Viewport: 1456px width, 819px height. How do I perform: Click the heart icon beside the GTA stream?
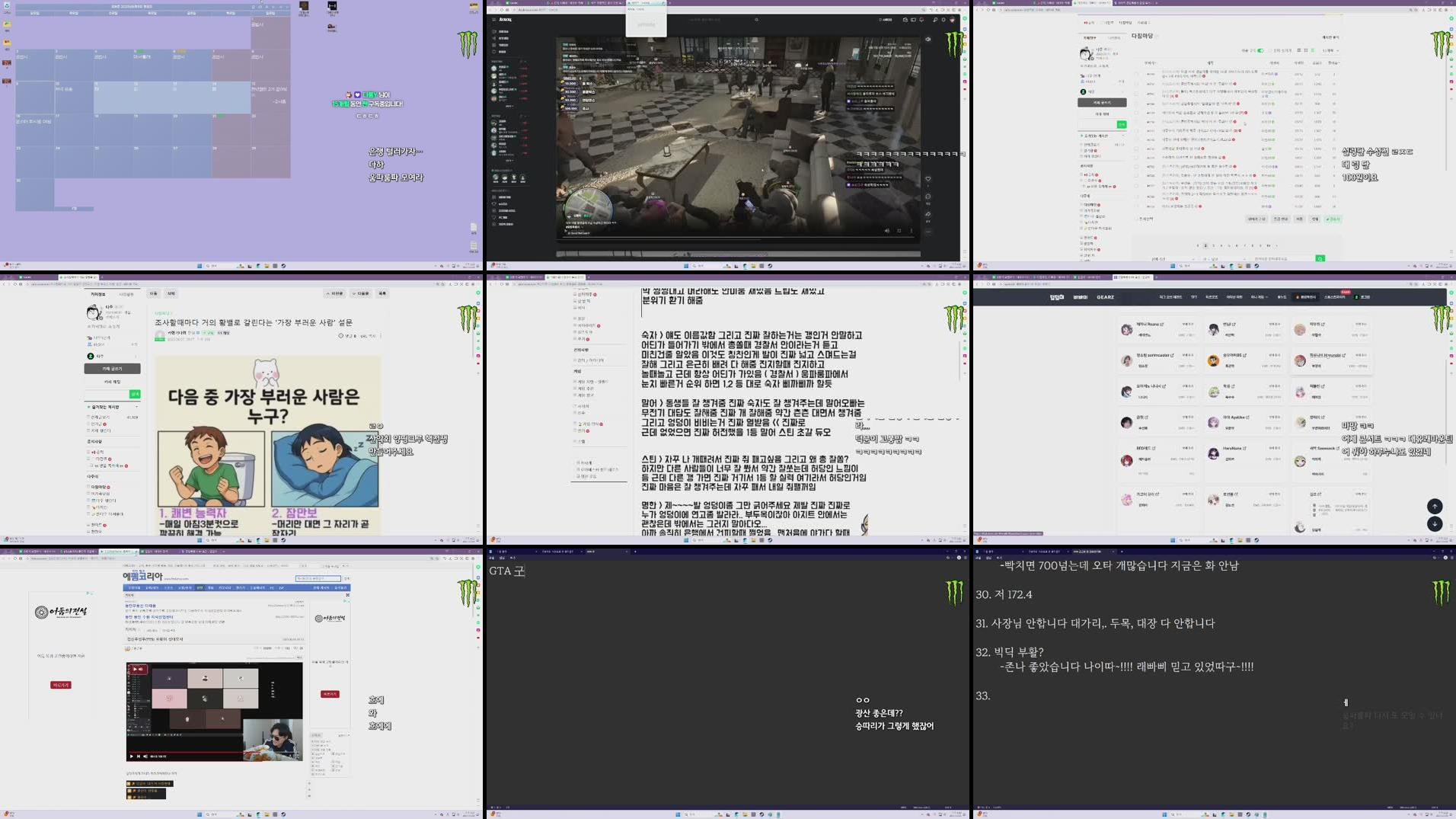click(928, 179)
